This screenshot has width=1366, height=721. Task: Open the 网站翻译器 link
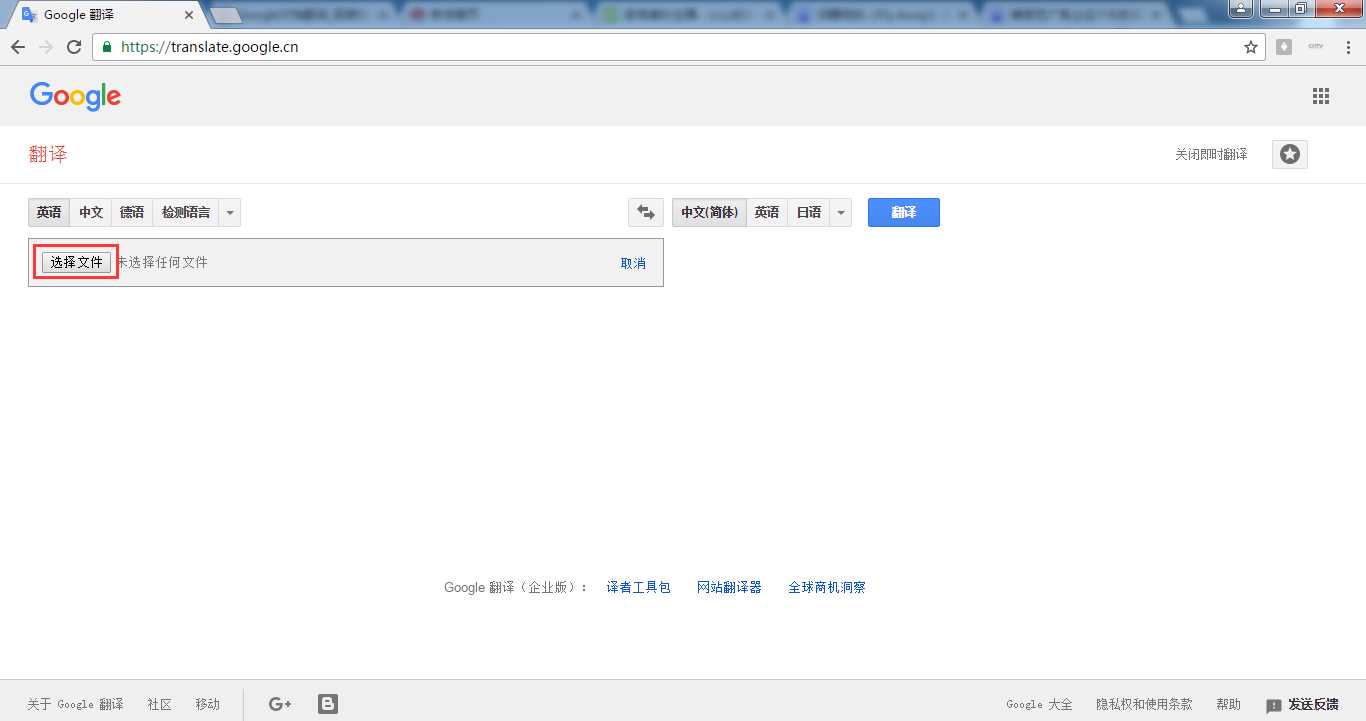pyautogui.click(x=729, y=587)
